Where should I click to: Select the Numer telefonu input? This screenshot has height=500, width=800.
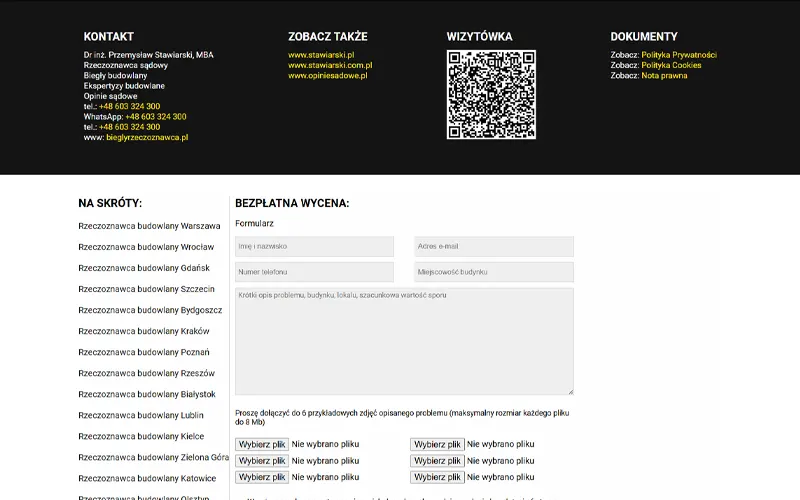click(x=314, y=272)
